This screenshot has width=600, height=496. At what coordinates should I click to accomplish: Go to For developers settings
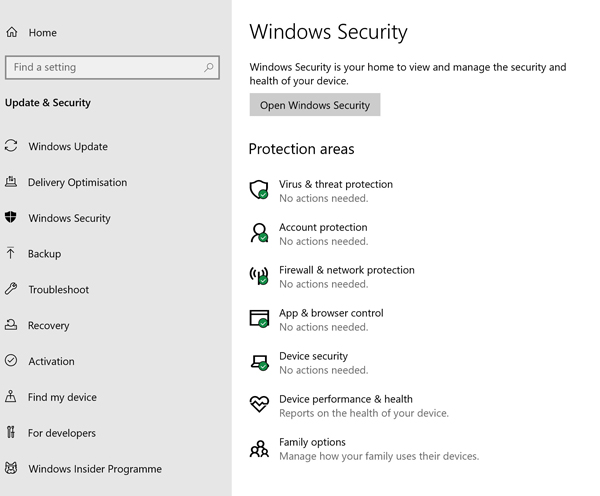[62, 433]
